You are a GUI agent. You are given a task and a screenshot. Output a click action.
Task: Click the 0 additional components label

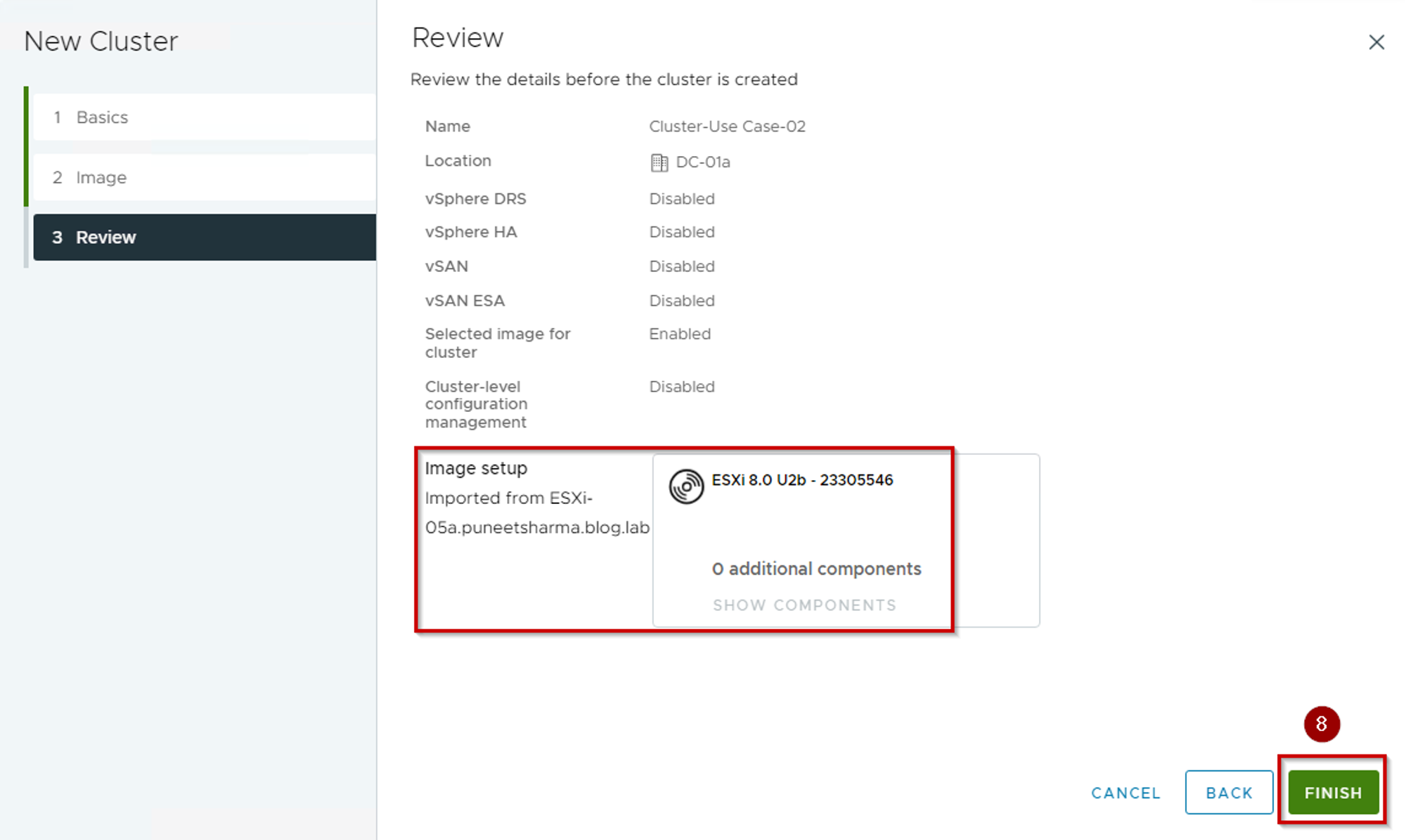pyautogui.click(x=816, y=569)
